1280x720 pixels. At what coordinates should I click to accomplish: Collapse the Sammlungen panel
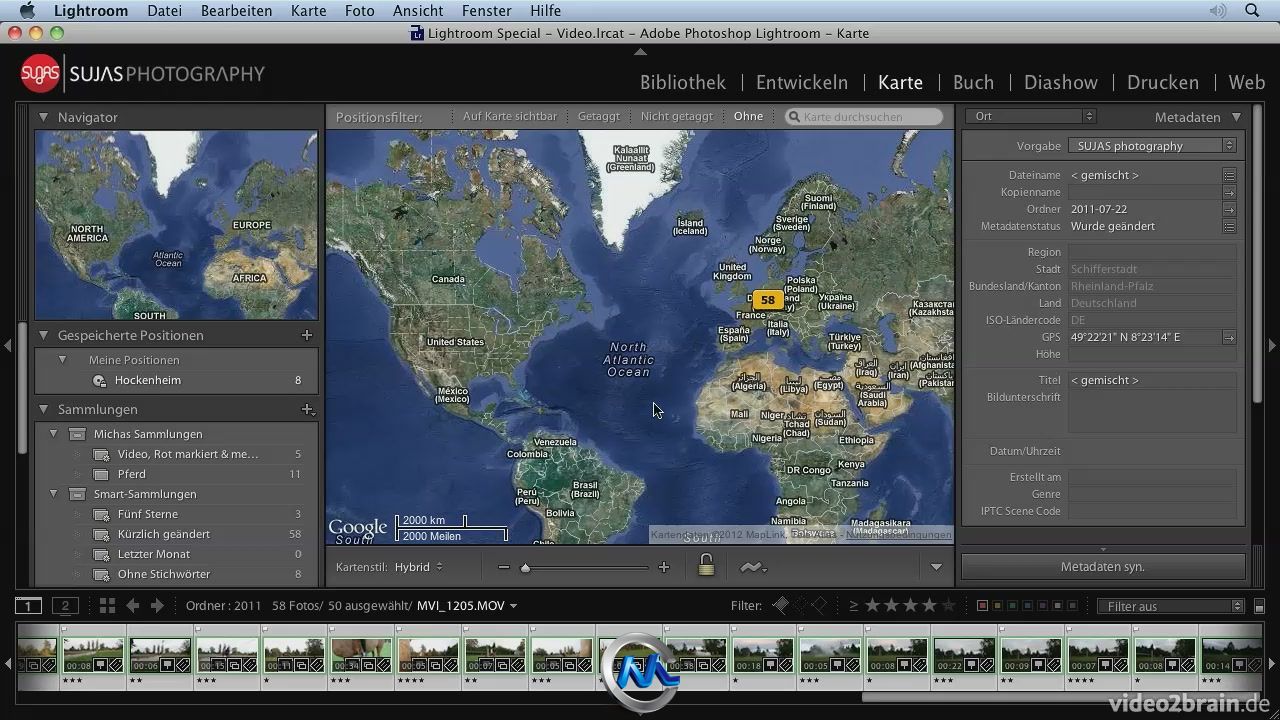coord(43,409)
